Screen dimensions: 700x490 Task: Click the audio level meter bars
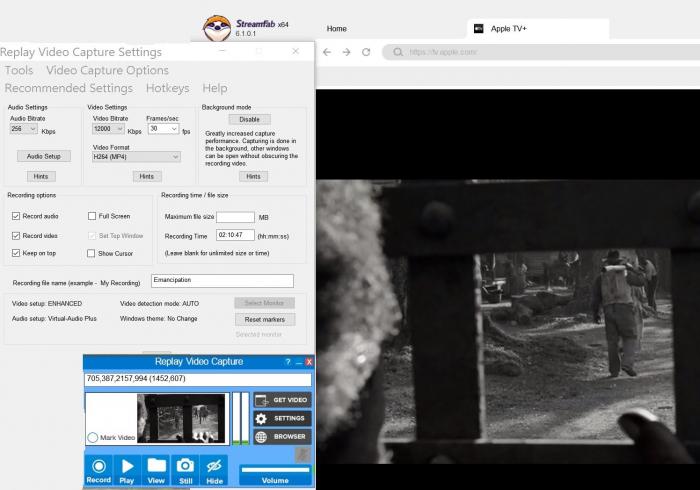pos(241,418)
